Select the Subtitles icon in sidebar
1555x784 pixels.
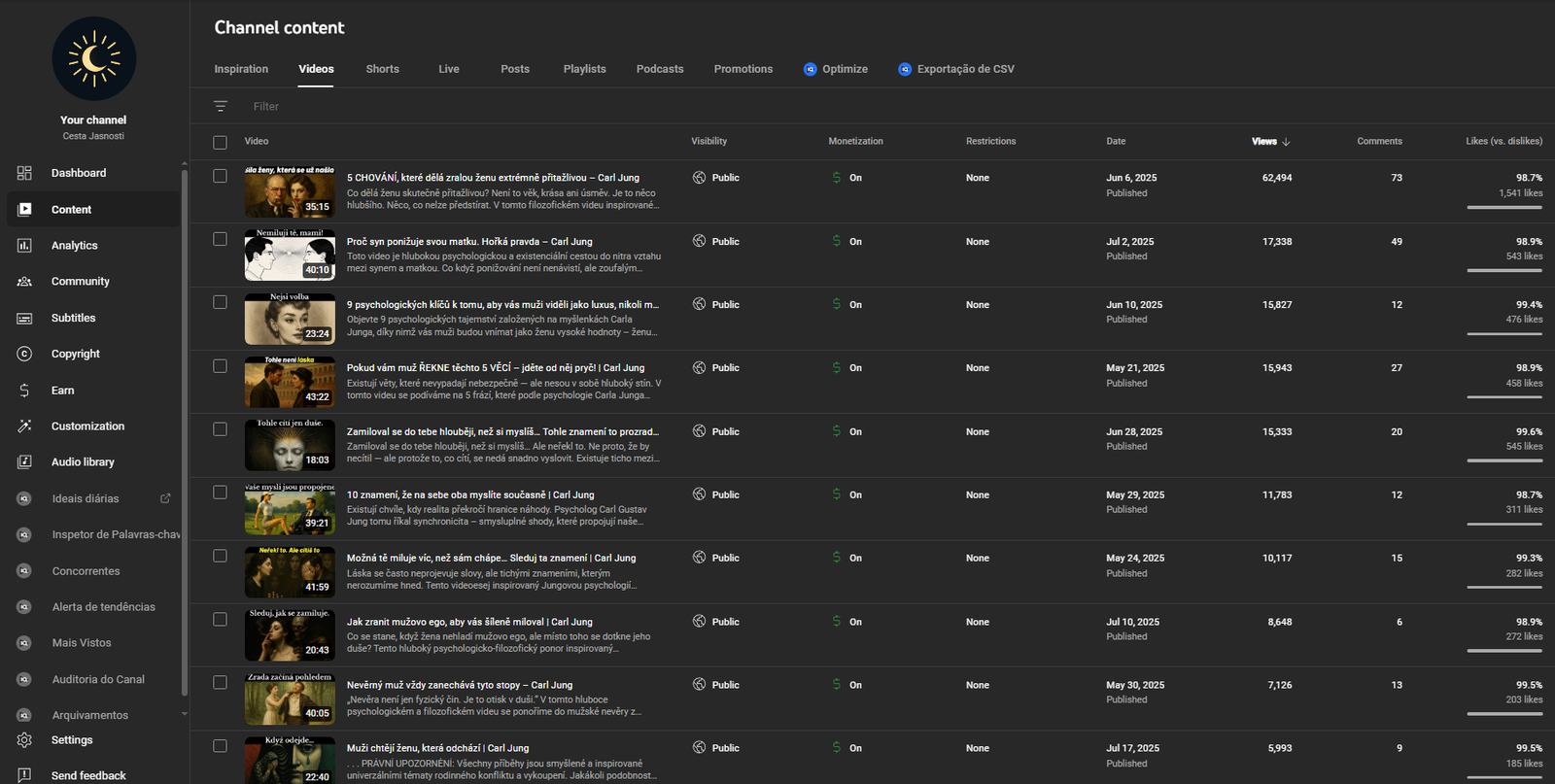coord(24,318)
